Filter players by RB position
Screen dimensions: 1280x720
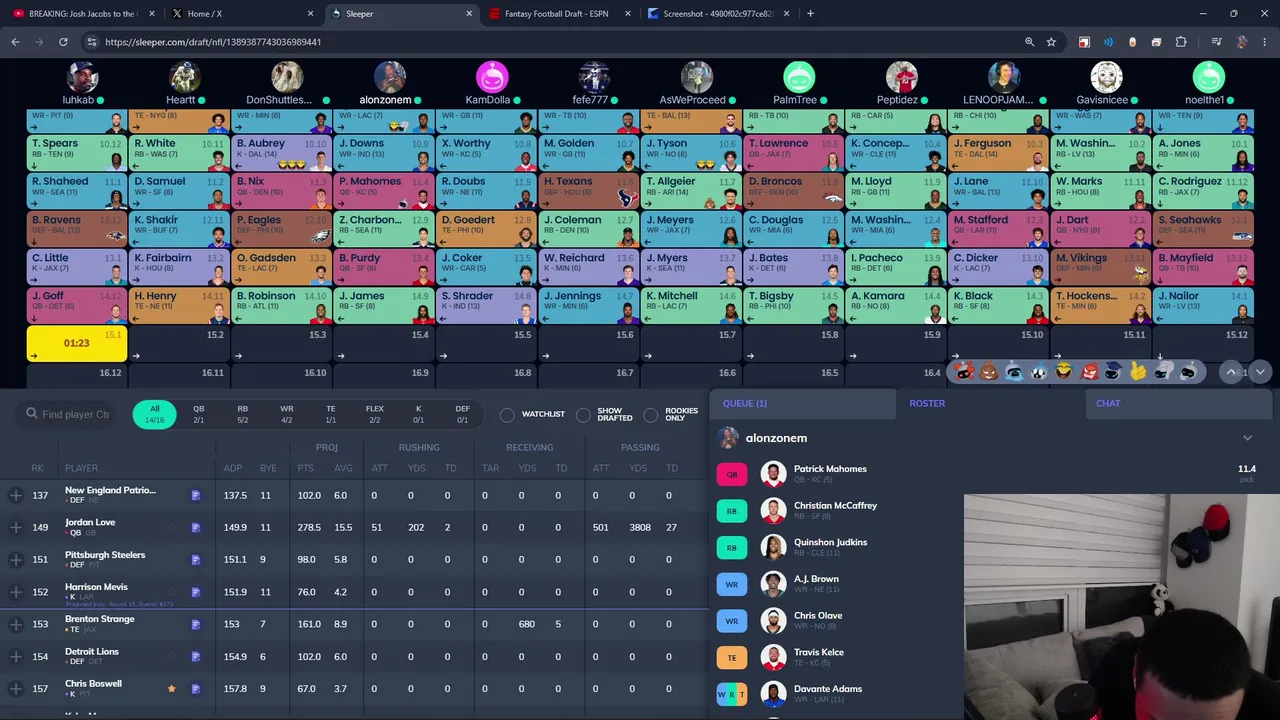pos(242,414)
